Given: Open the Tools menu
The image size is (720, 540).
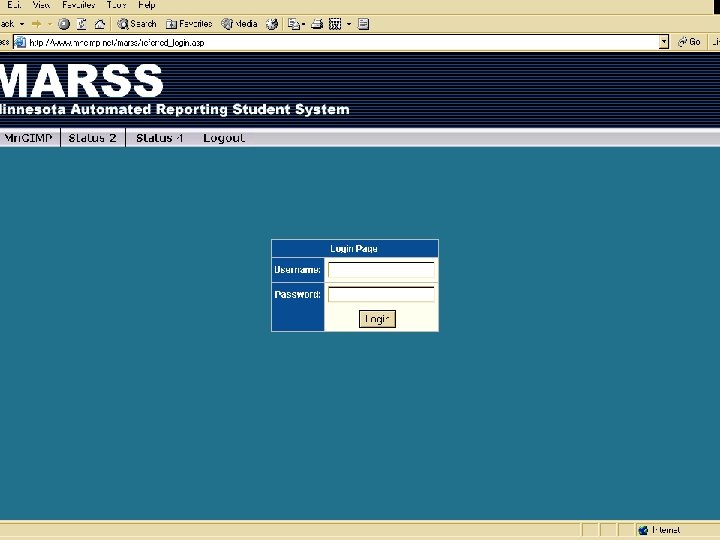Looking at the screenshot, I should pyautogui.click(x=116, y=5).
